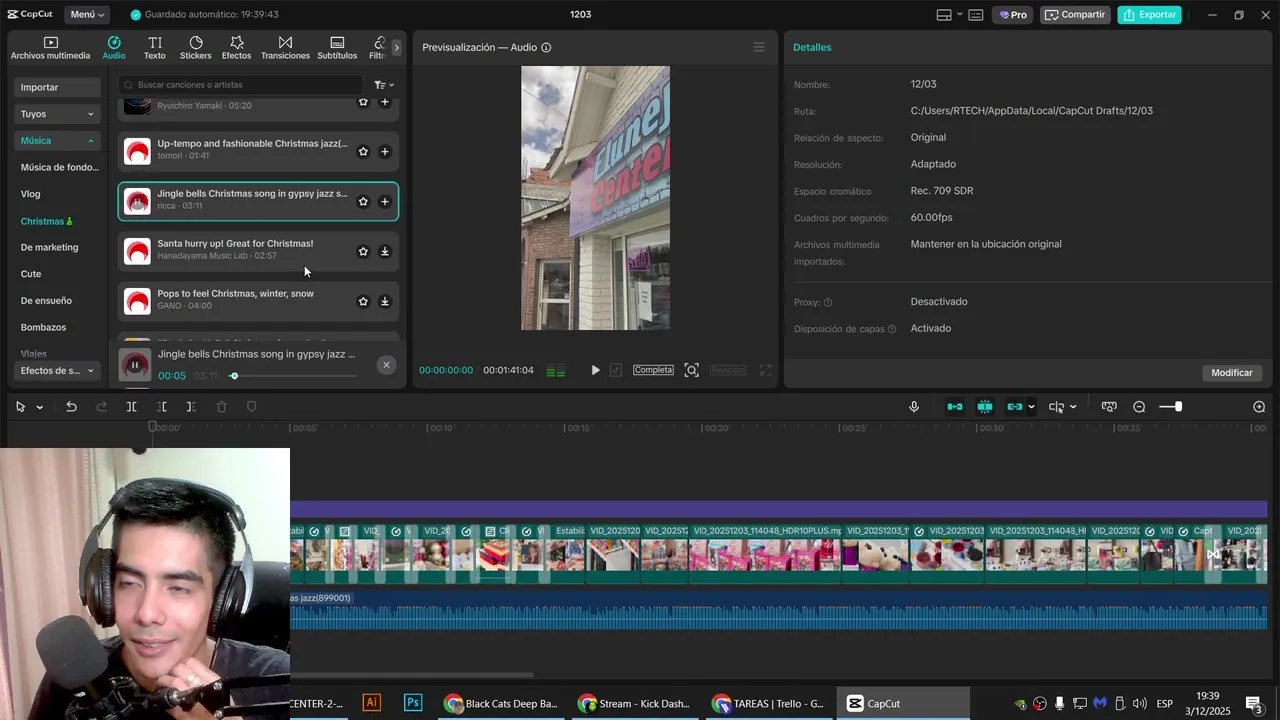The width and height of the screenshot is (1280, 720).
Task: Select the Cute music category
Action: pos(31,274)
